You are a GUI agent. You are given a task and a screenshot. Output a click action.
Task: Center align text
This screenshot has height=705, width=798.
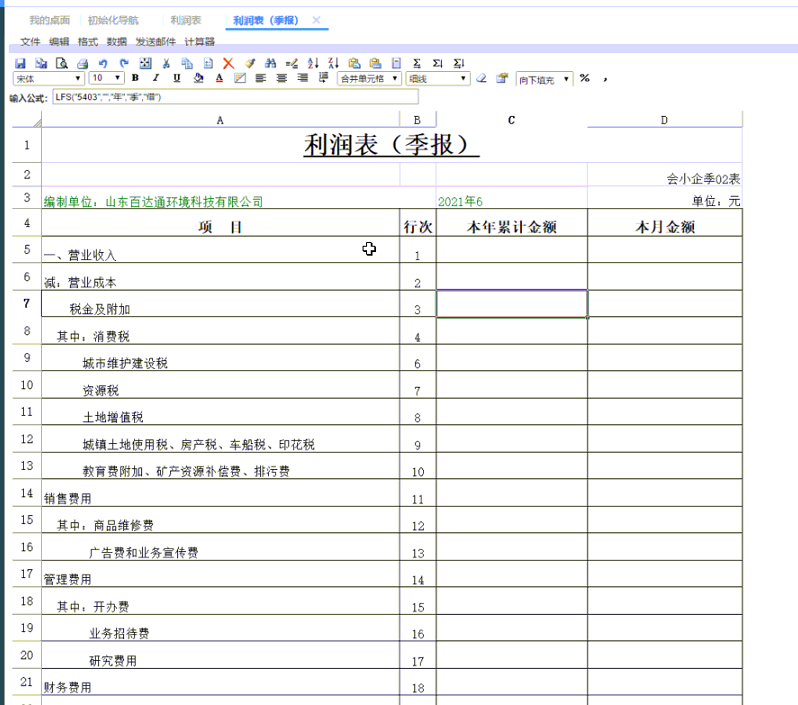coord(281,78)
